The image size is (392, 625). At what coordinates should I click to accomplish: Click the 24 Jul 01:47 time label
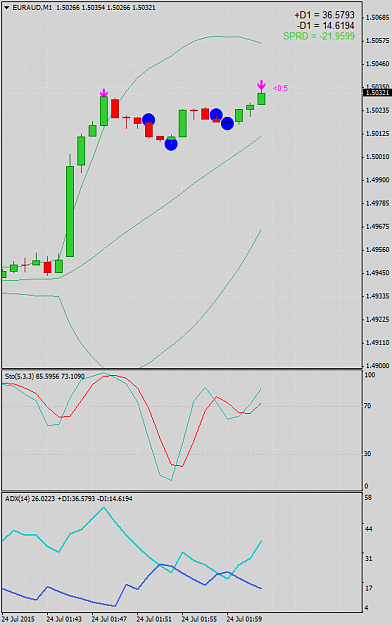tap(109, 619)
